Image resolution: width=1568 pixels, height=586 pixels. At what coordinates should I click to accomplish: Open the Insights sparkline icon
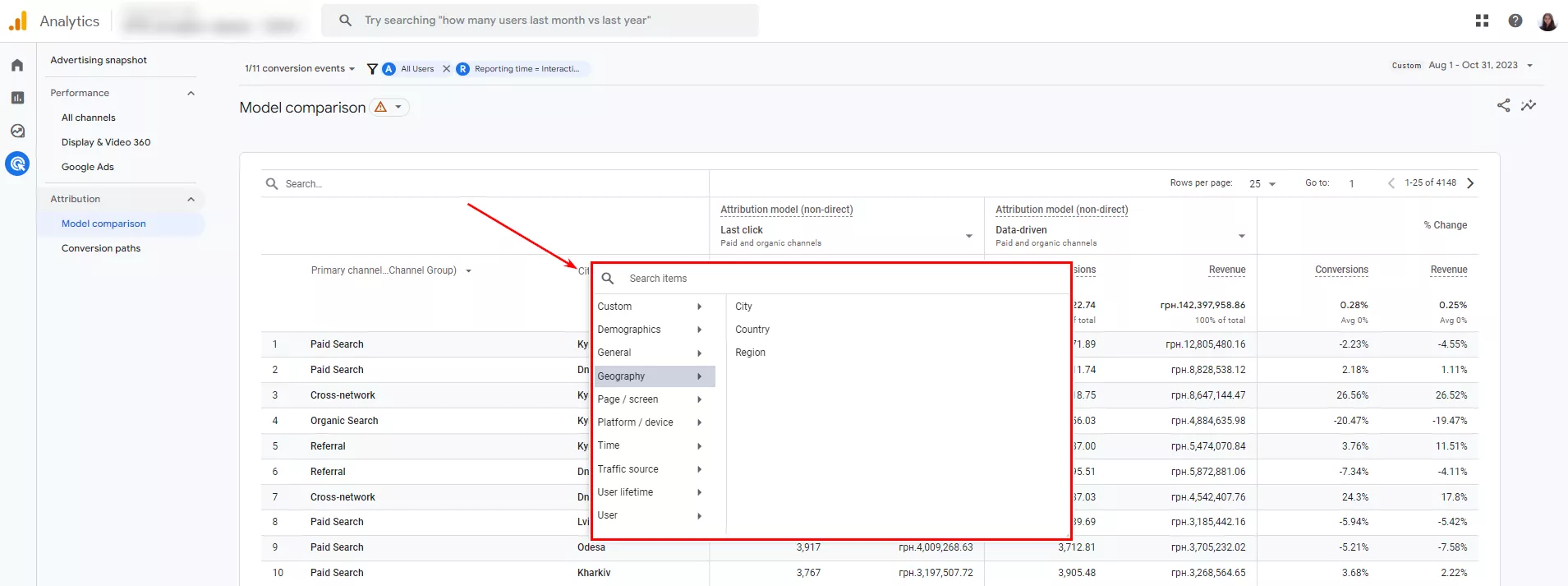(x=1529, y=105)
